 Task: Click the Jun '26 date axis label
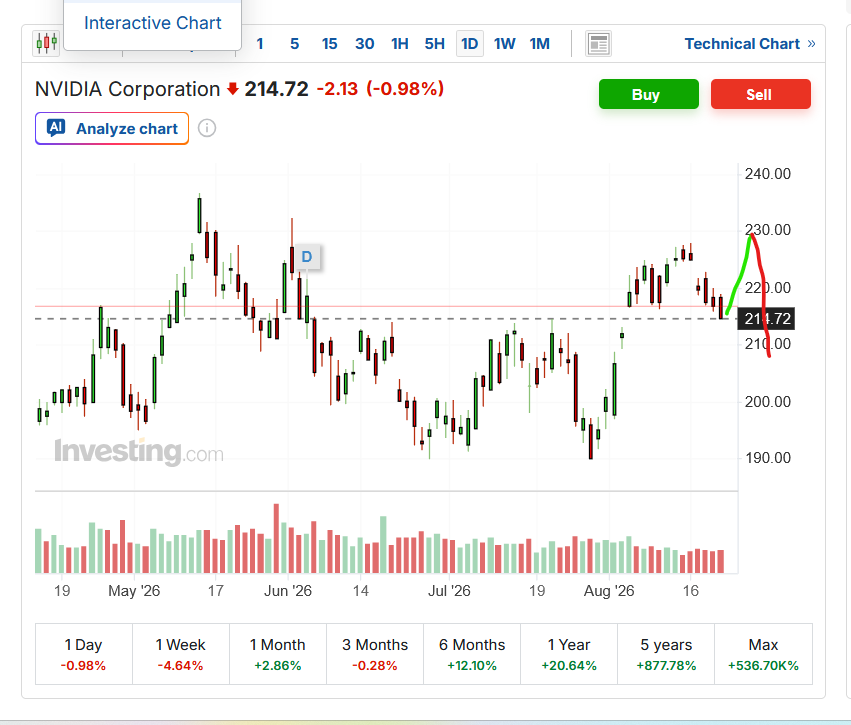coord(288,590)
